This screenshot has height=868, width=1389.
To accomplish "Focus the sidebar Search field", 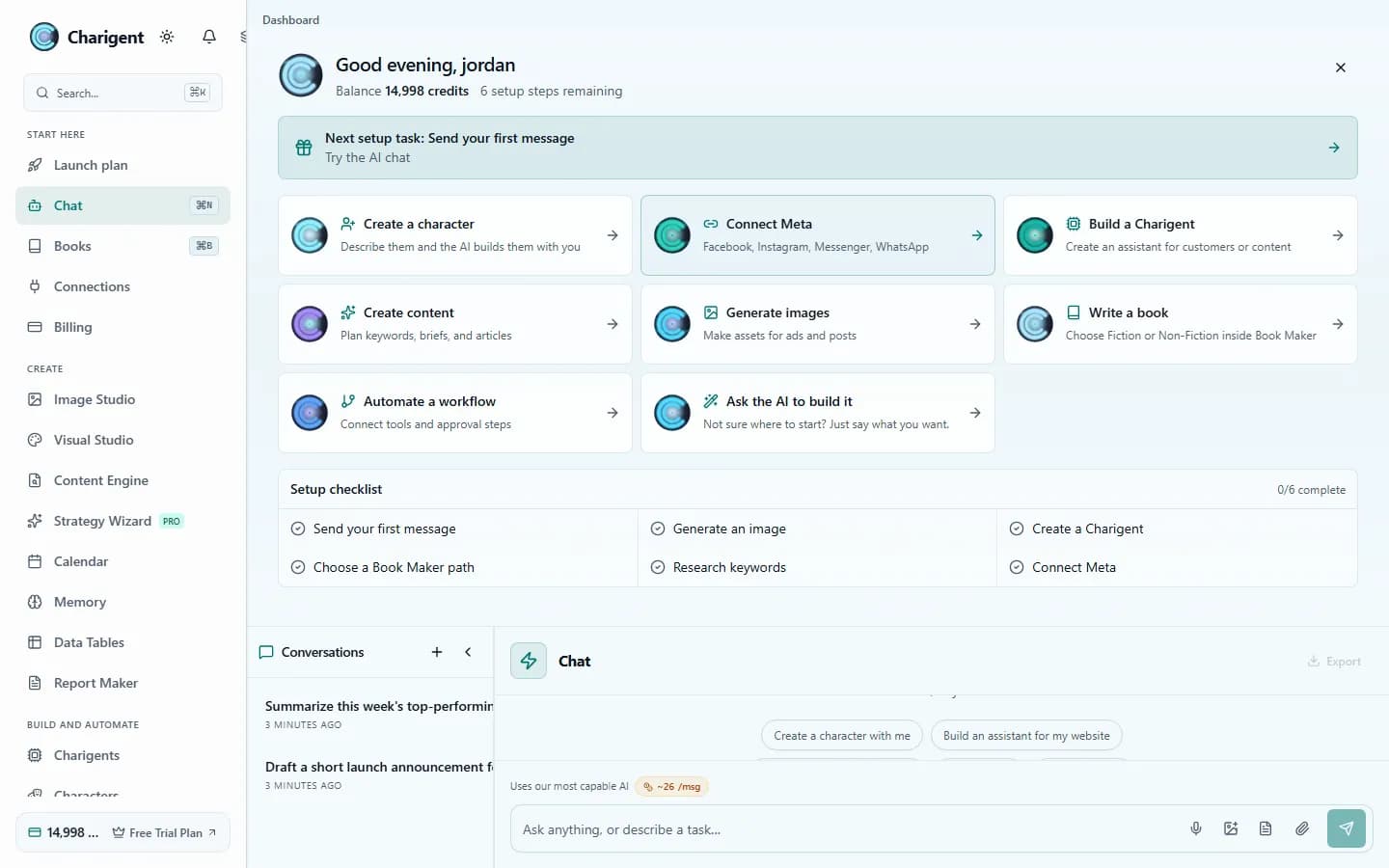I will pos(123,93).
